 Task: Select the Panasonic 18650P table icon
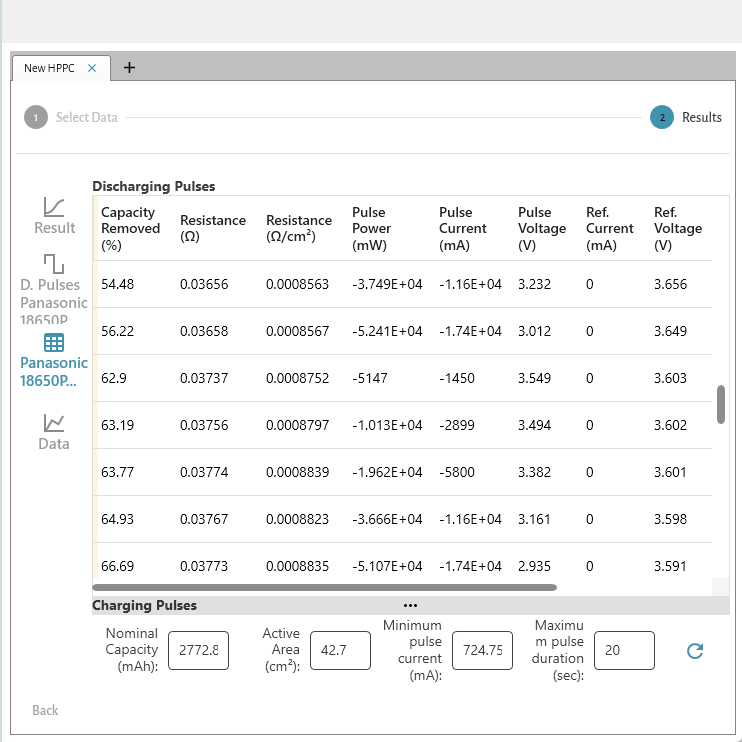(x=54, y=343)
